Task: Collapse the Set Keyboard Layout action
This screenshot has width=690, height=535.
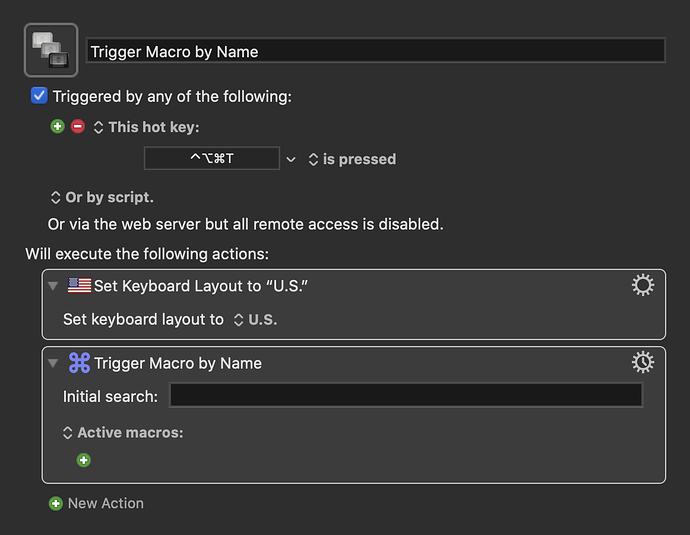Action: [x=53, y=286]
